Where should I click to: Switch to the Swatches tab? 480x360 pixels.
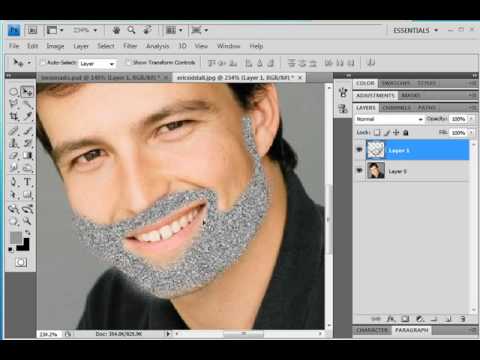pyautogui.click(x=396, y=83)
